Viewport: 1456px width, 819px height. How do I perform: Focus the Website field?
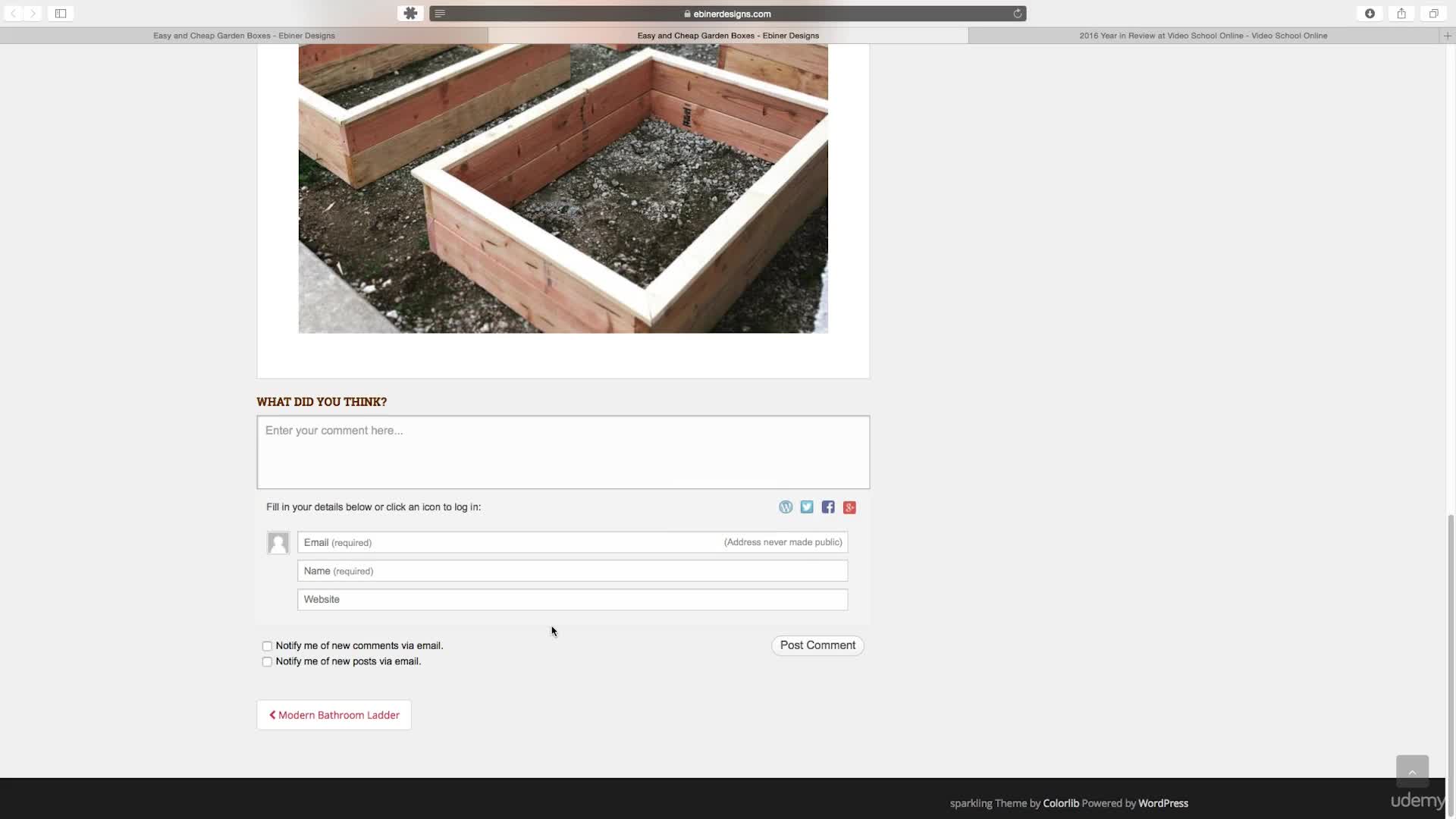573,600
